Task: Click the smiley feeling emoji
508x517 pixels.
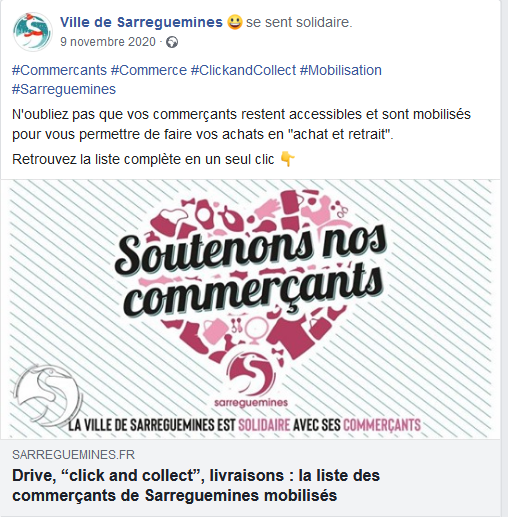Action: coord(235,22)
